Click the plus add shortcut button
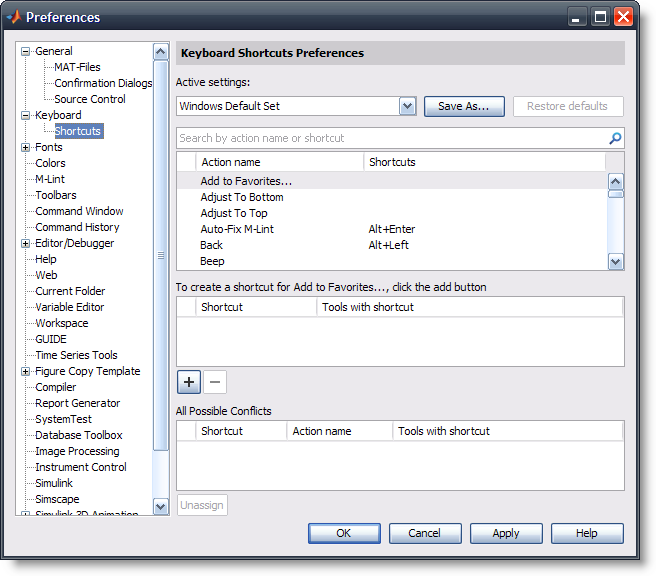This screenshot has width=656, height=576. pos(189,381)
